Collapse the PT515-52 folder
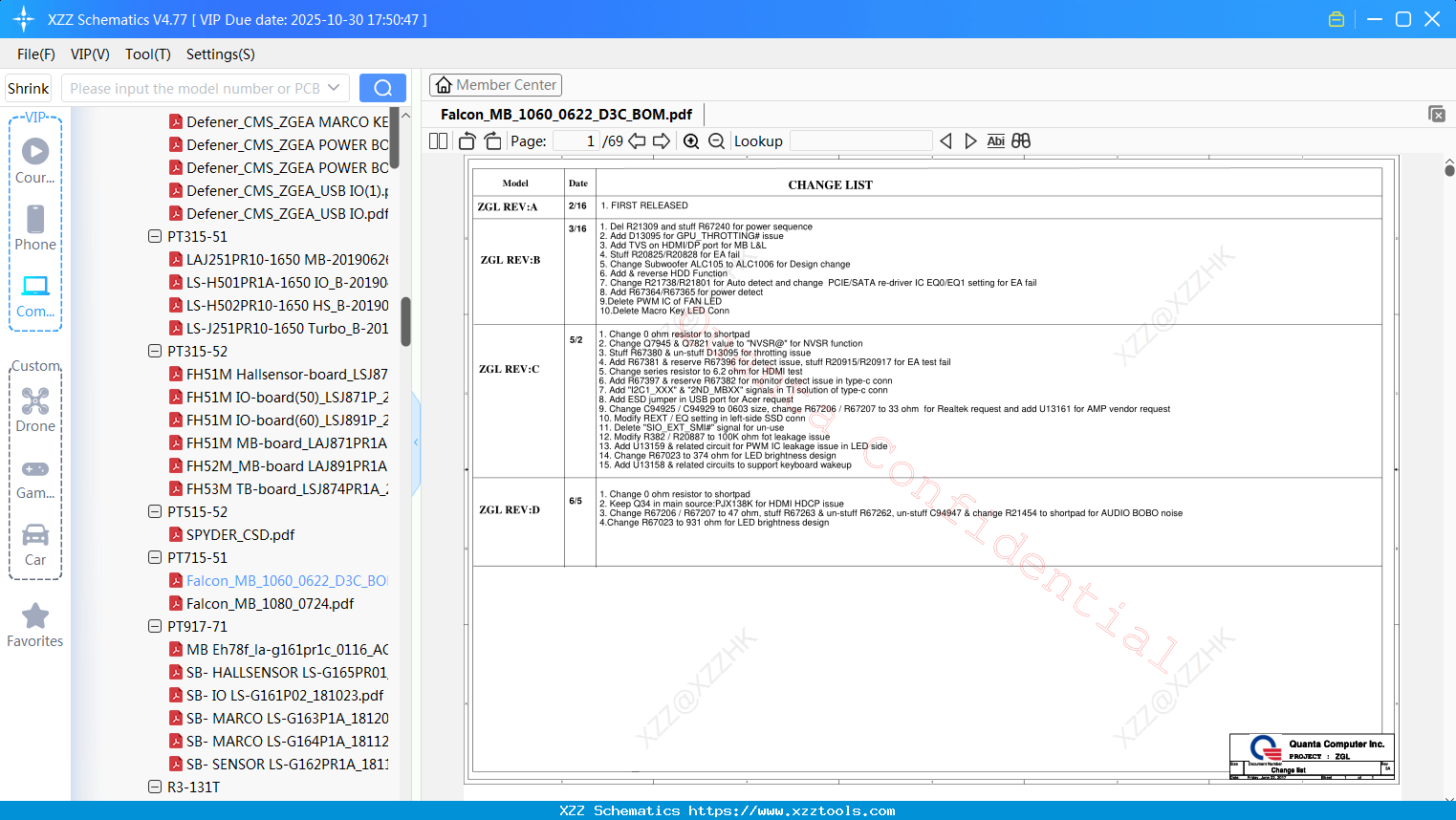1456x820 pixels. click(155, 511)
